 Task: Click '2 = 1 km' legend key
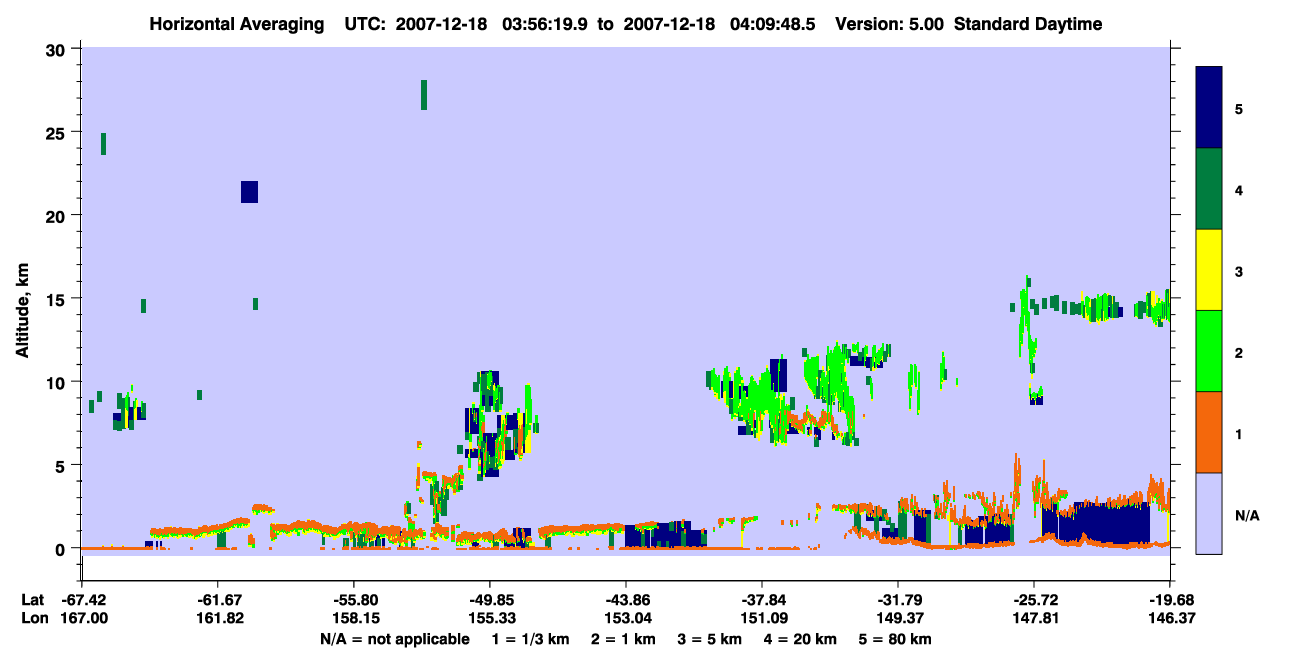[624, 639]
